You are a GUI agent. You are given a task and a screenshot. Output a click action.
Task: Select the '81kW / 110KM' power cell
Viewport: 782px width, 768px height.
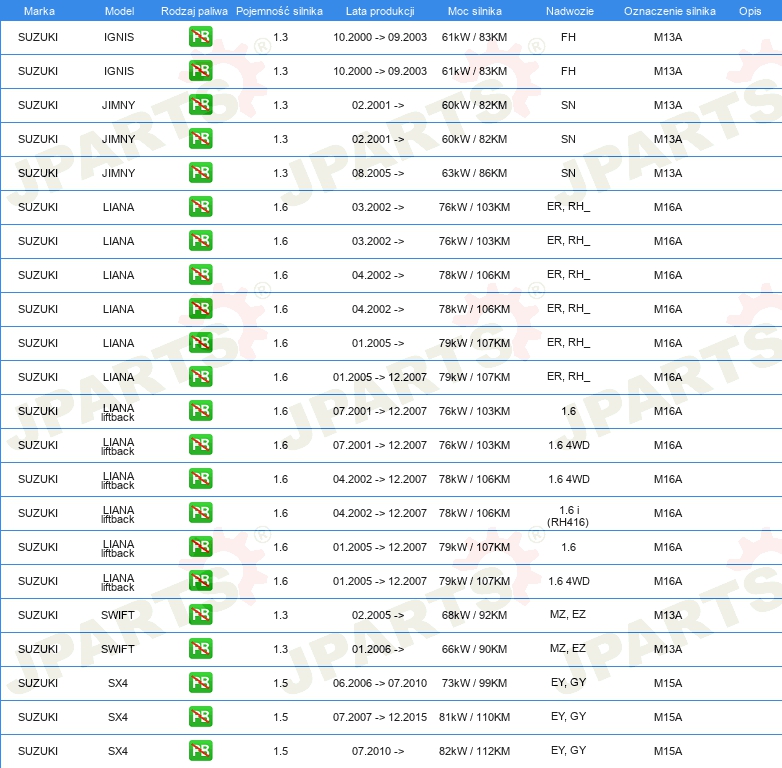point(474,717)
